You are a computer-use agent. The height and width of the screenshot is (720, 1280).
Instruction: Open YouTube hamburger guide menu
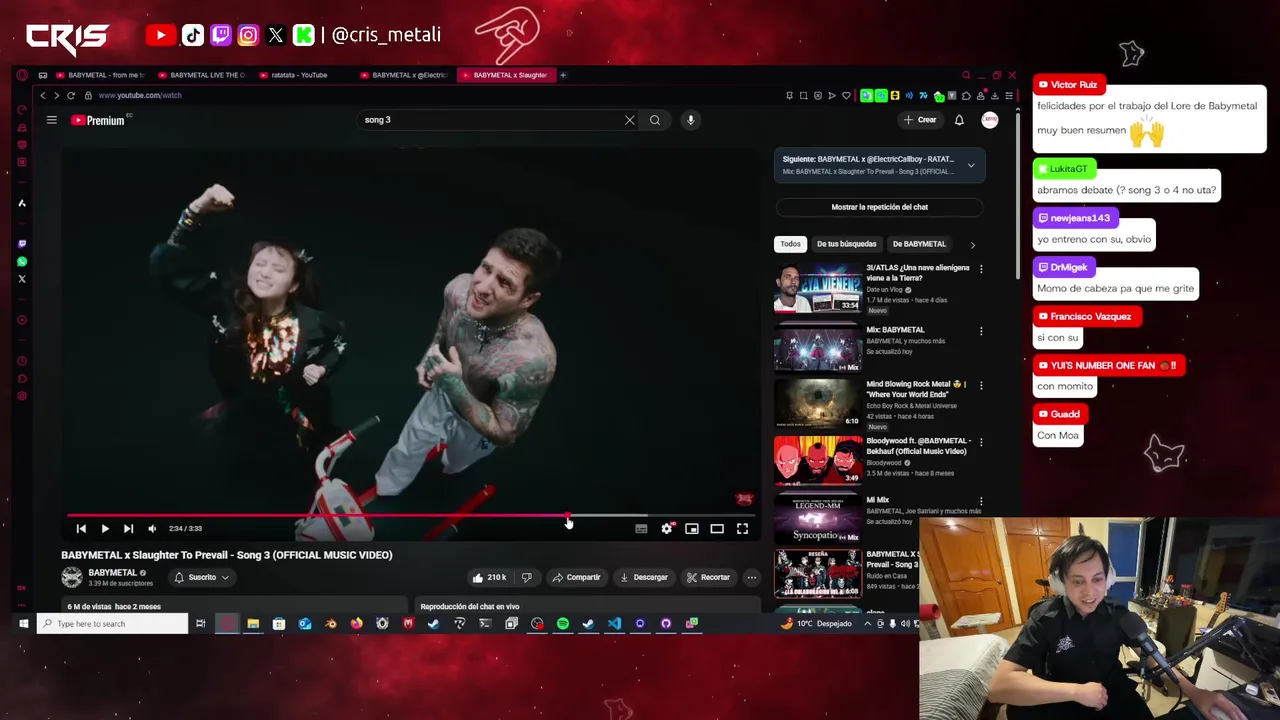pyautogui.click(x=51, y=120)
